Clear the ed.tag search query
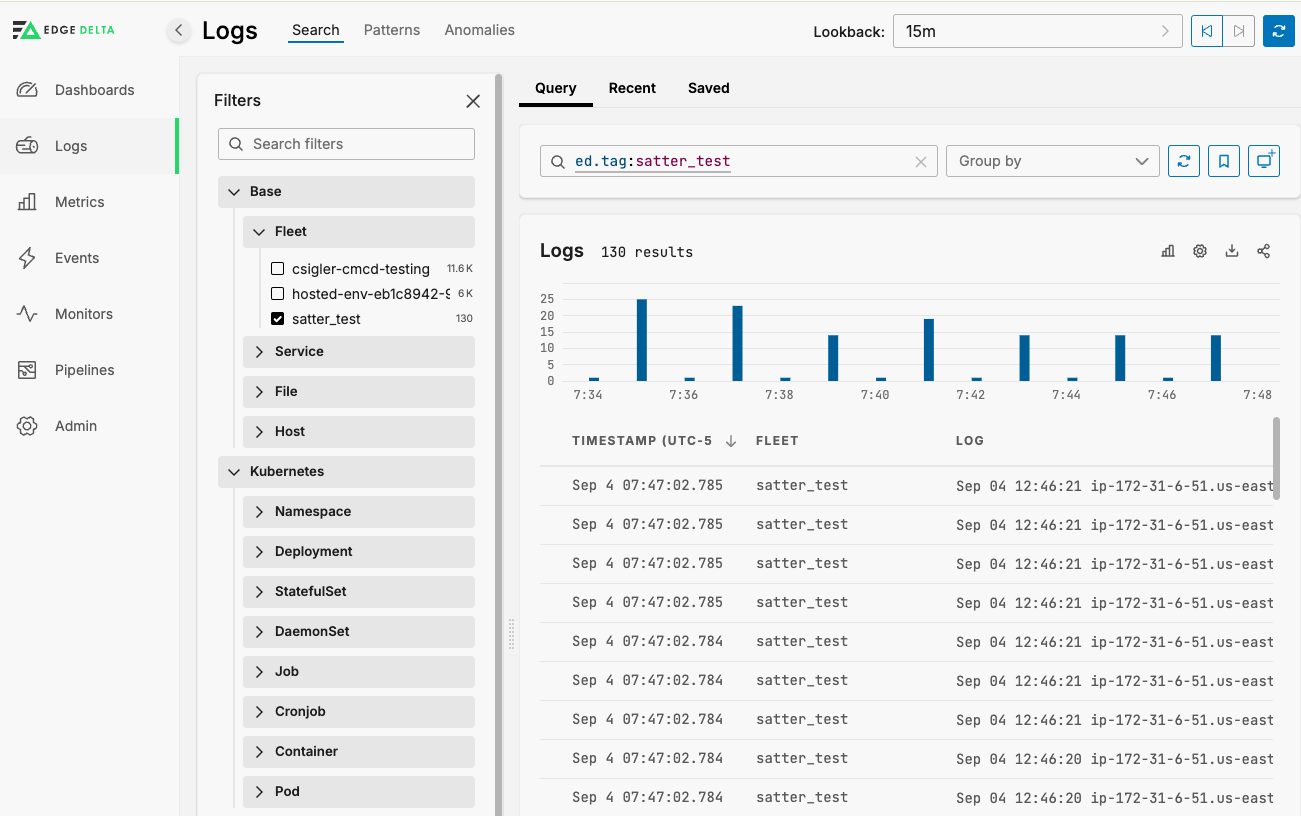The width and height of the screenshot is (1301, 816). click(921, 162)
